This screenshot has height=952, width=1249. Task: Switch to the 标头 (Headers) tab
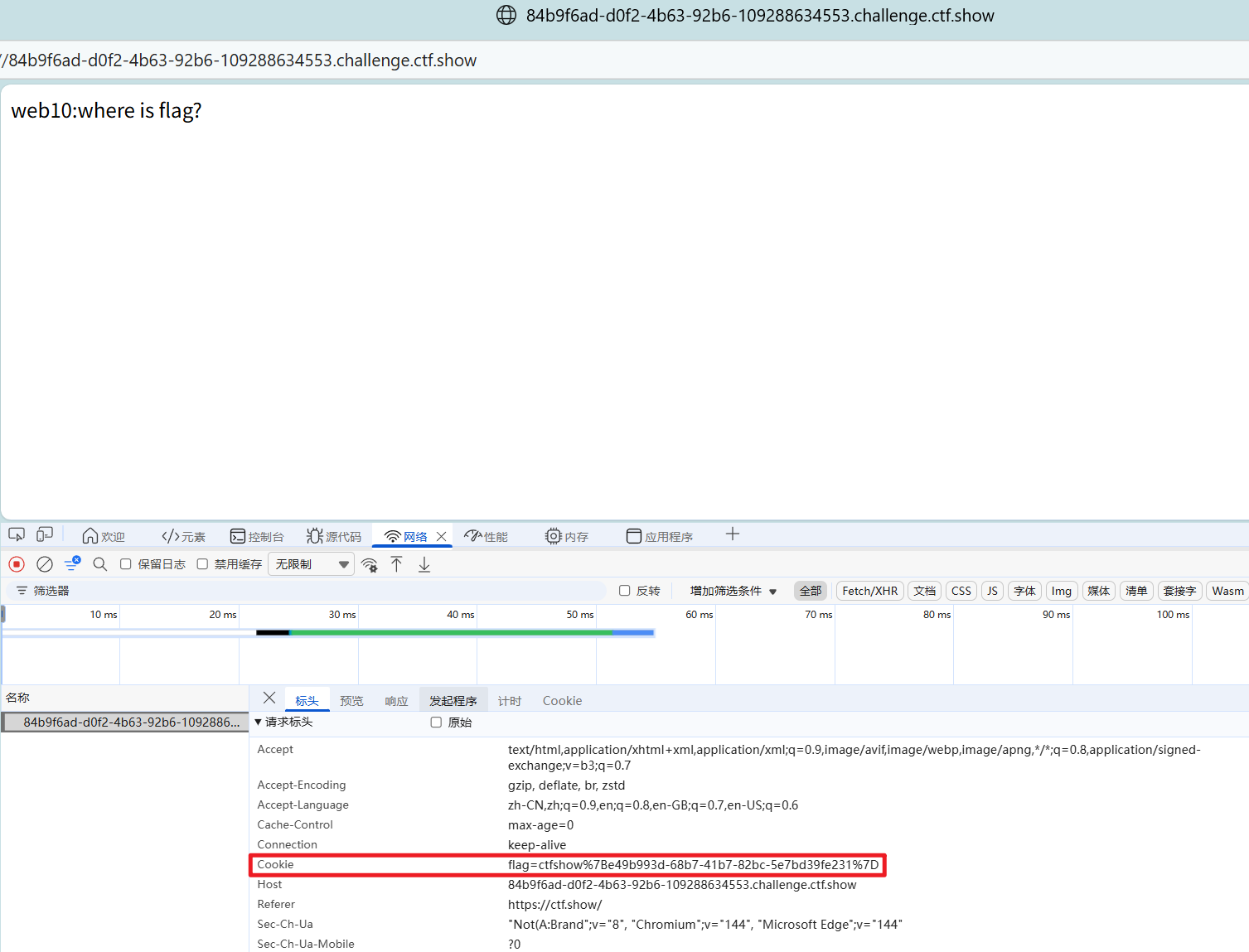point(307,701)
